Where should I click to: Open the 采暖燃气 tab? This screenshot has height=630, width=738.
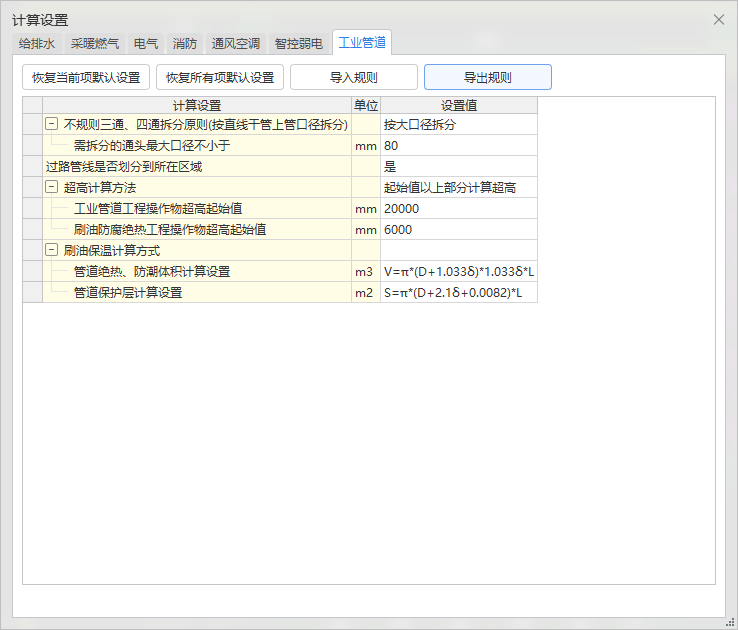click(x=95, y=44)
